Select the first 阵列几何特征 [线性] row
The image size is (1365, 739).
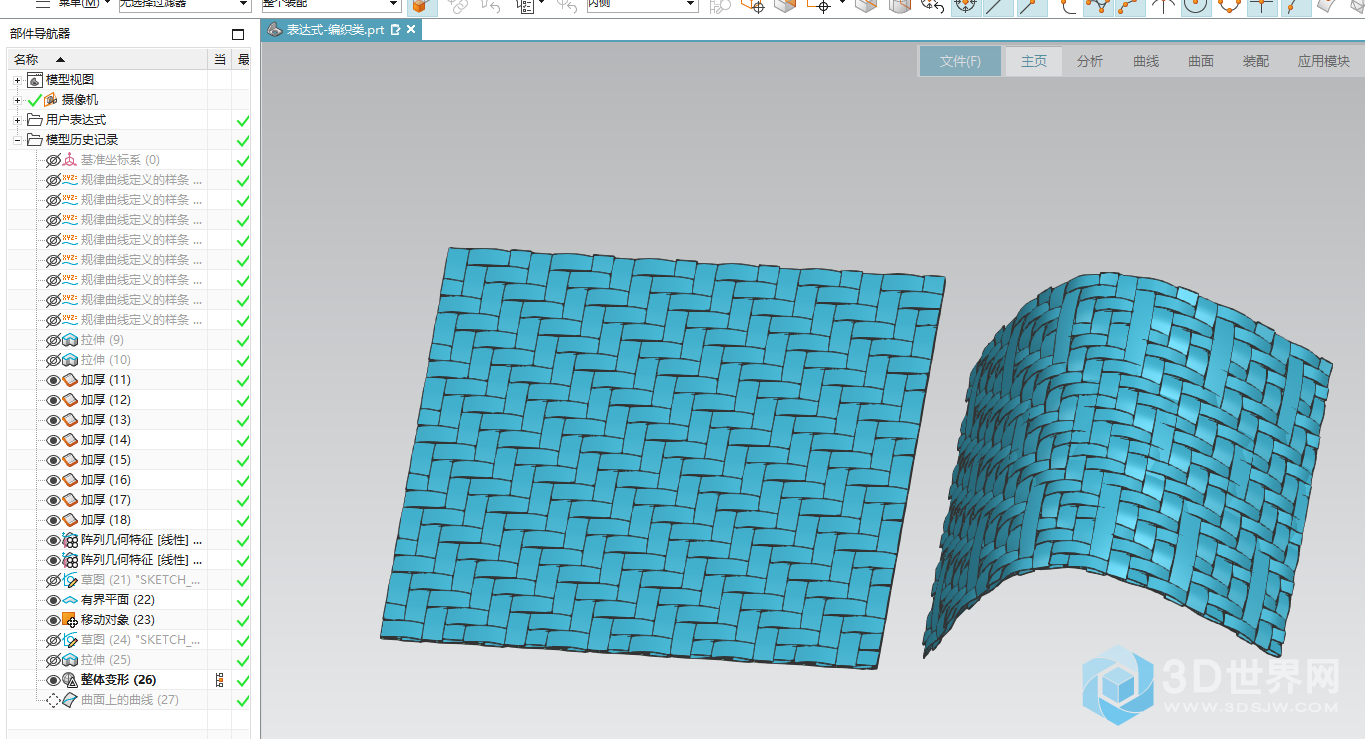point(129,540)
